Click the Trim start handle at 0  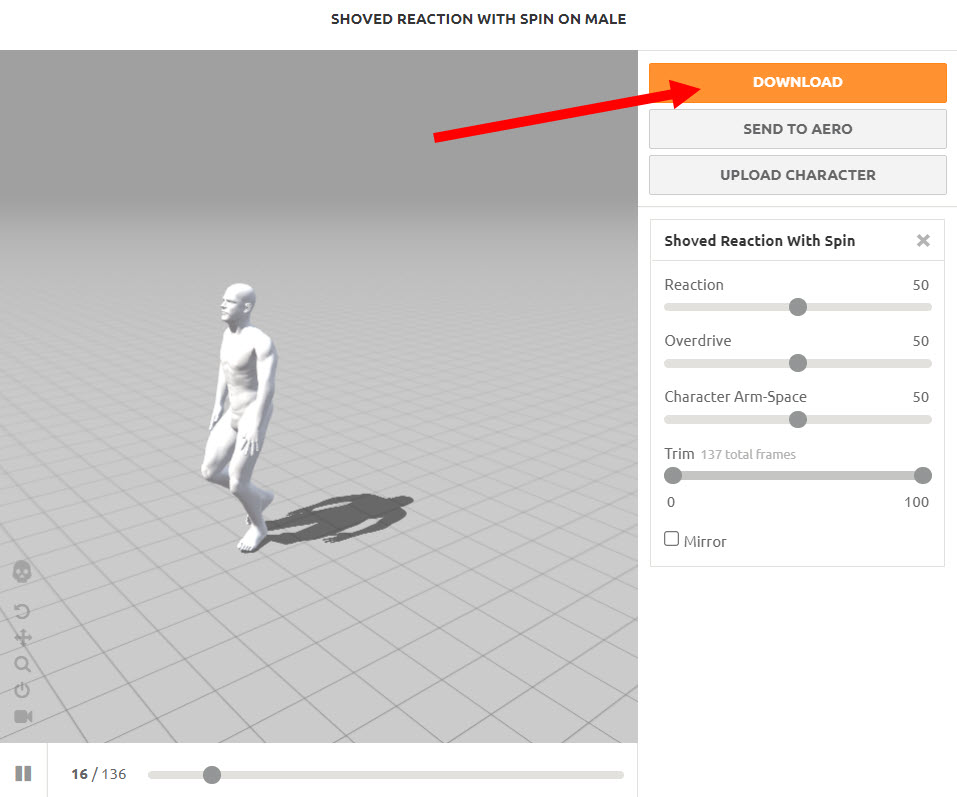point(673,475)
